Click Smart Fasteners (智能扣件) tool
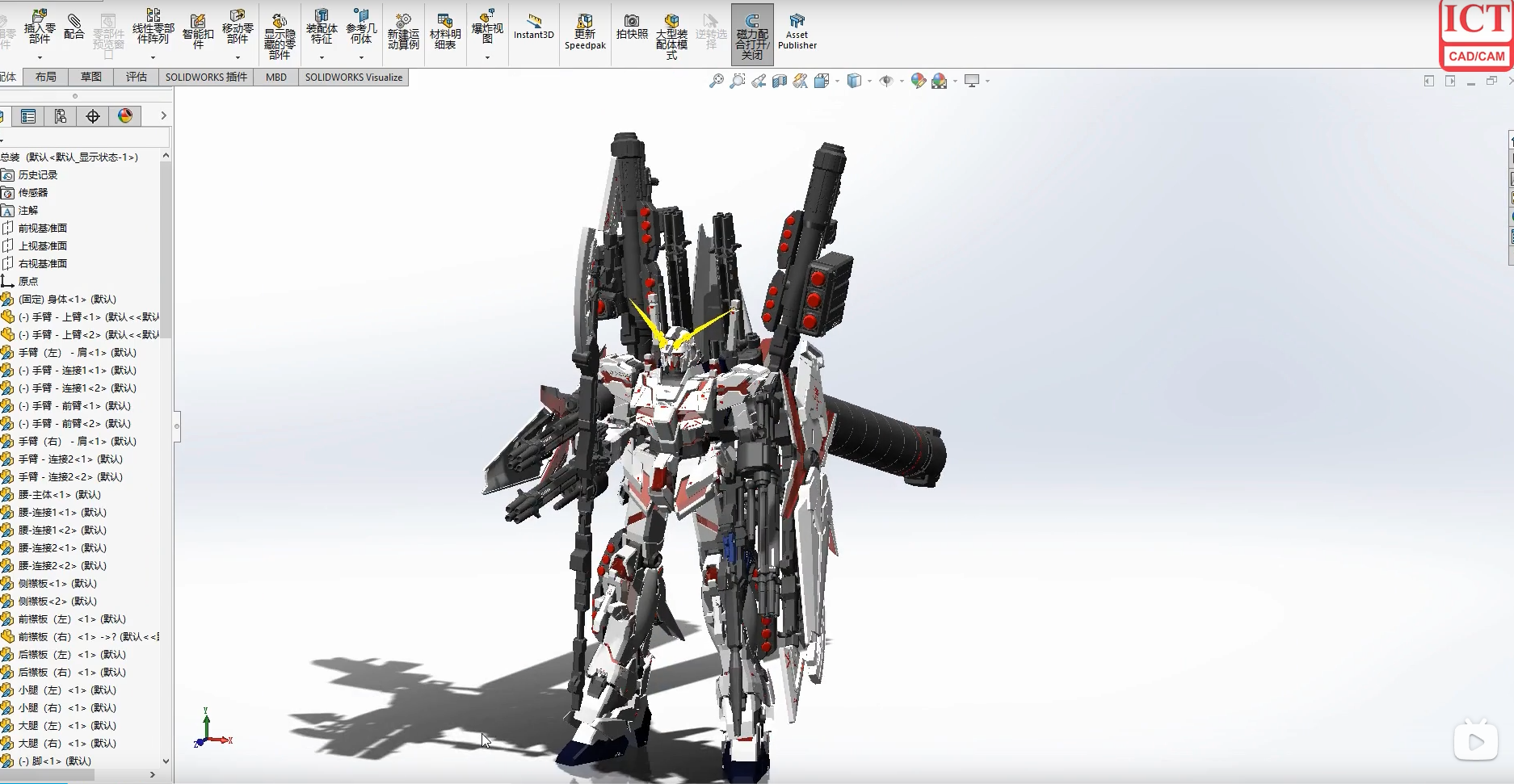 point(198,31)
